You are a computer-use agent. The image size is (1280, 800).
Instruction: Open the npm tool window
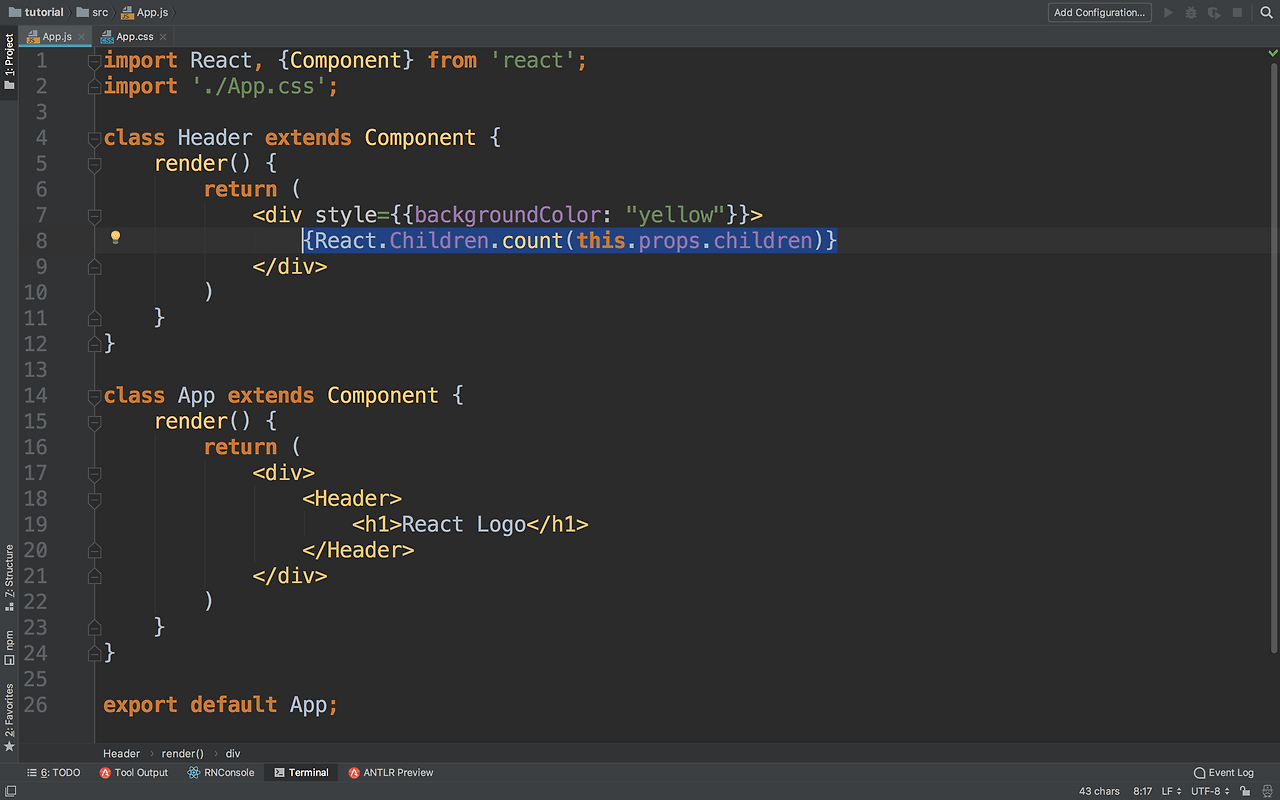click(x=9, y=647)
